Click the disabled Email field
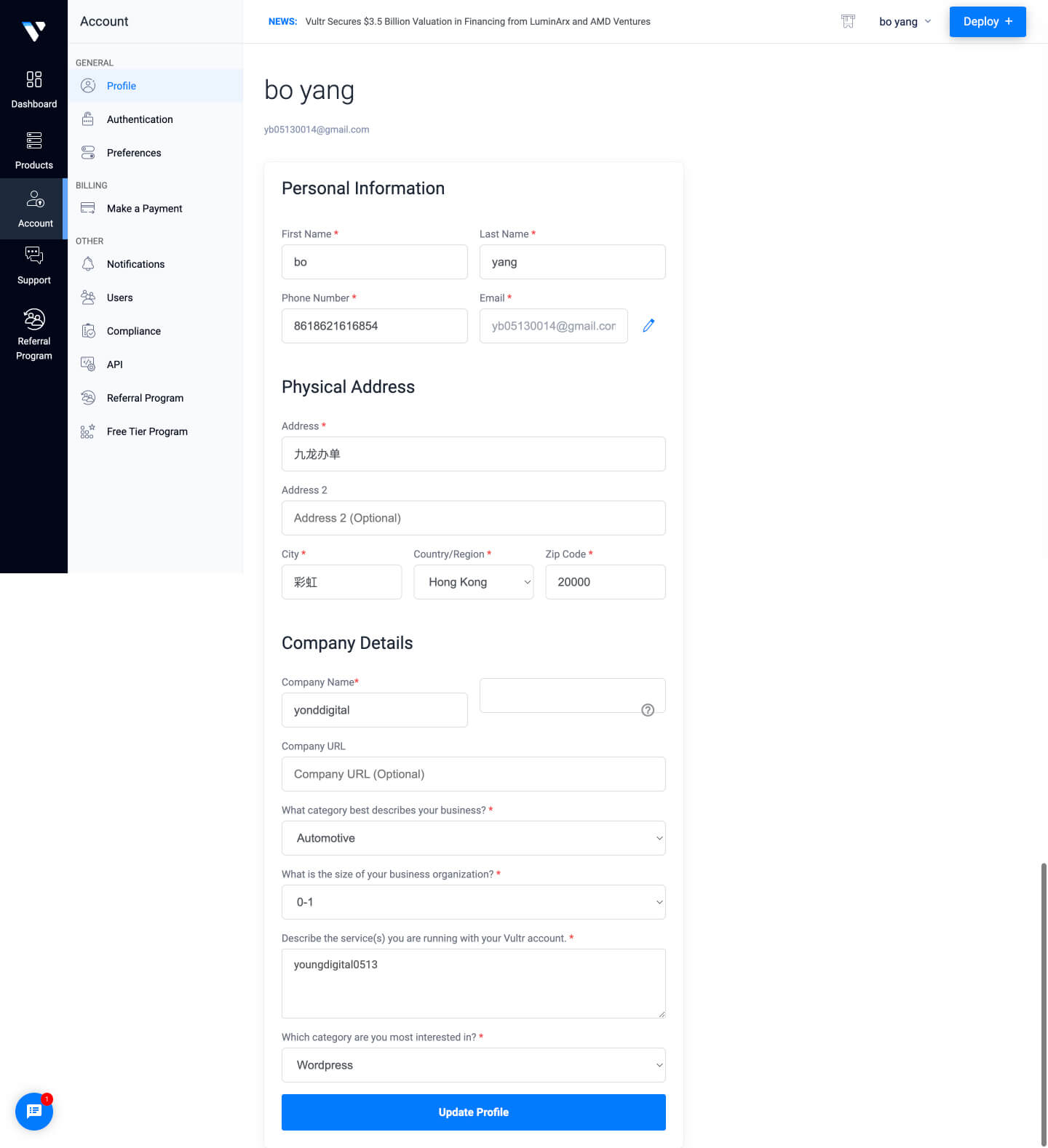The image size is (1048, 1148). (x=553, y=326)
